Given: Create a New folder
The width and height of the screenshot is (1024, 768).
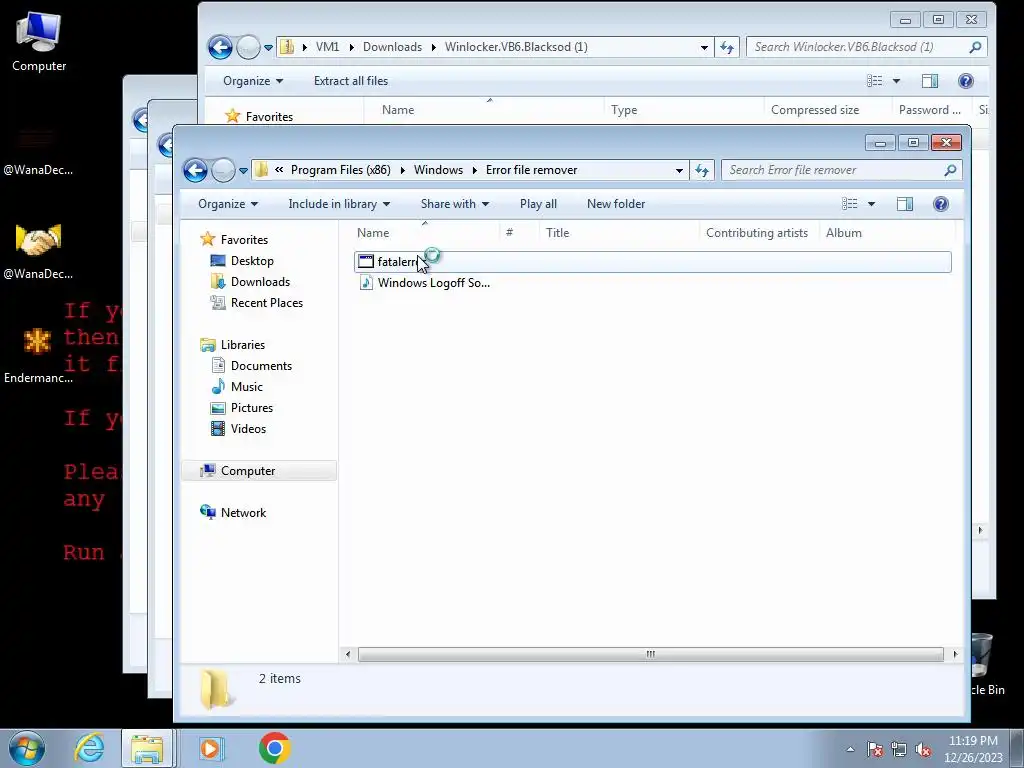Looking at the screenshot, I should pyautogui.click(x=615, y=204).
